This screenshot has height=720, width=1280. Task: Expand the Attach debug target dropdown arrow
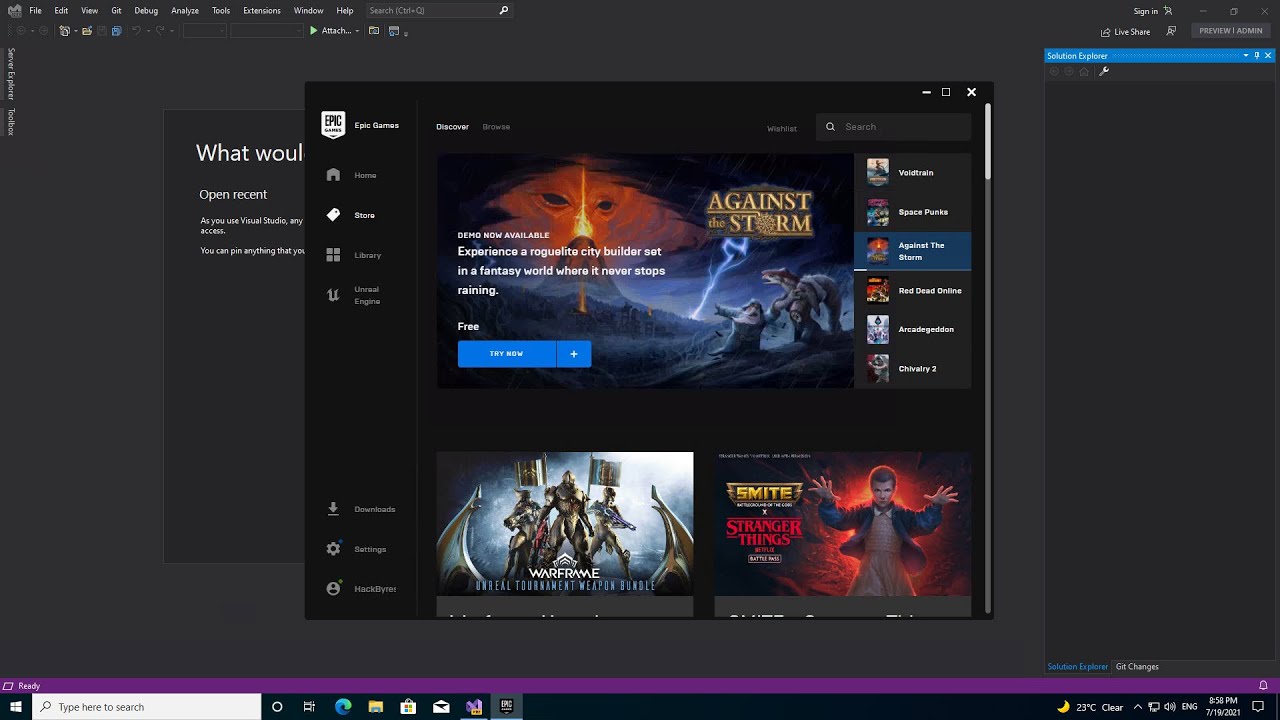(357, 31)
